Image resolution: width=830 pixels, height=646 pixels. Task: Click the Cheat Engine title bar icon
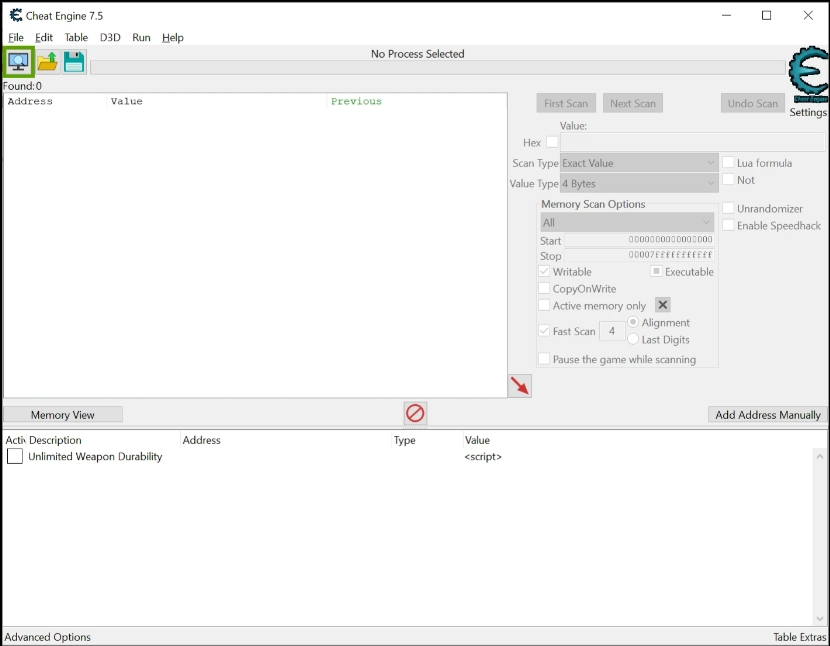coord(16,15)
